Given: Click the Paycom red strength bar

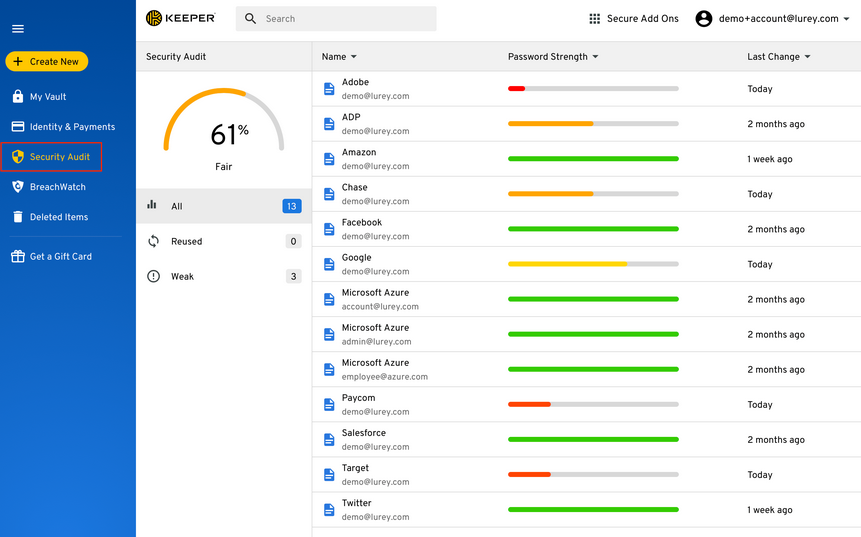Looking at the screenshot, I should point(529,405).
